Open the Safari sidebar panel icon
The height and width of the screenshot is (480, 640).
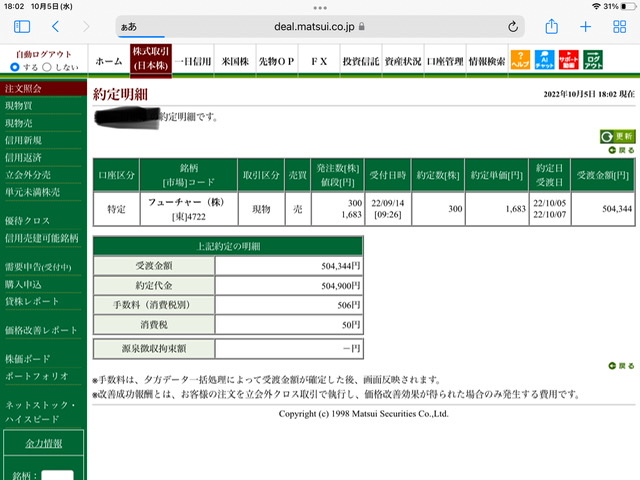tap(22, 27)
